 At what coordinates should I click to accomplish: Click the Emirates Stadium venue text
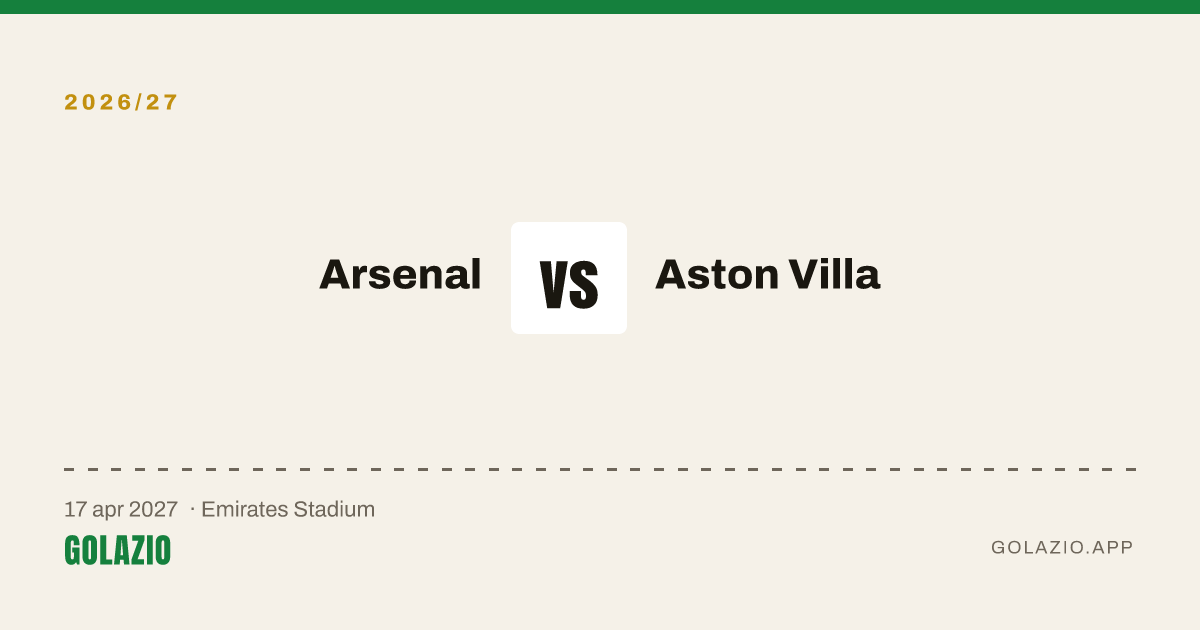pos(288,509)
